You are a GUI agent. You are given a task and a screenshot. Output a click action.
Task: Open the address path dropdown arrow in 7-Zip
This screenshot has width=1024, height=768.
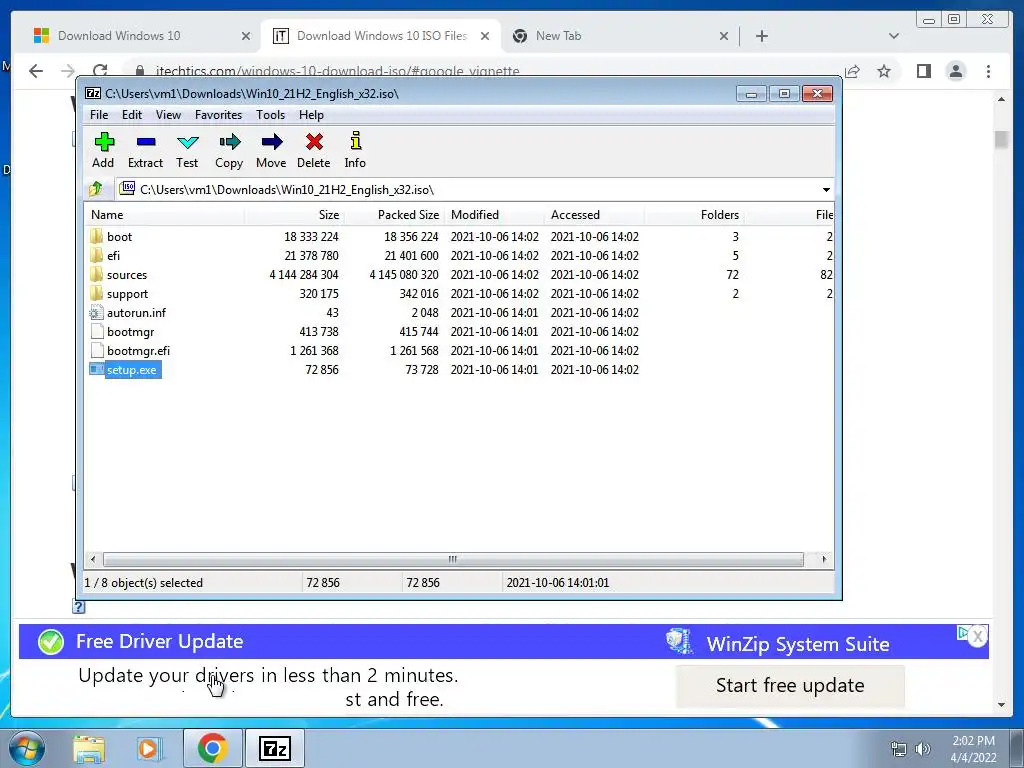(826, 189)
